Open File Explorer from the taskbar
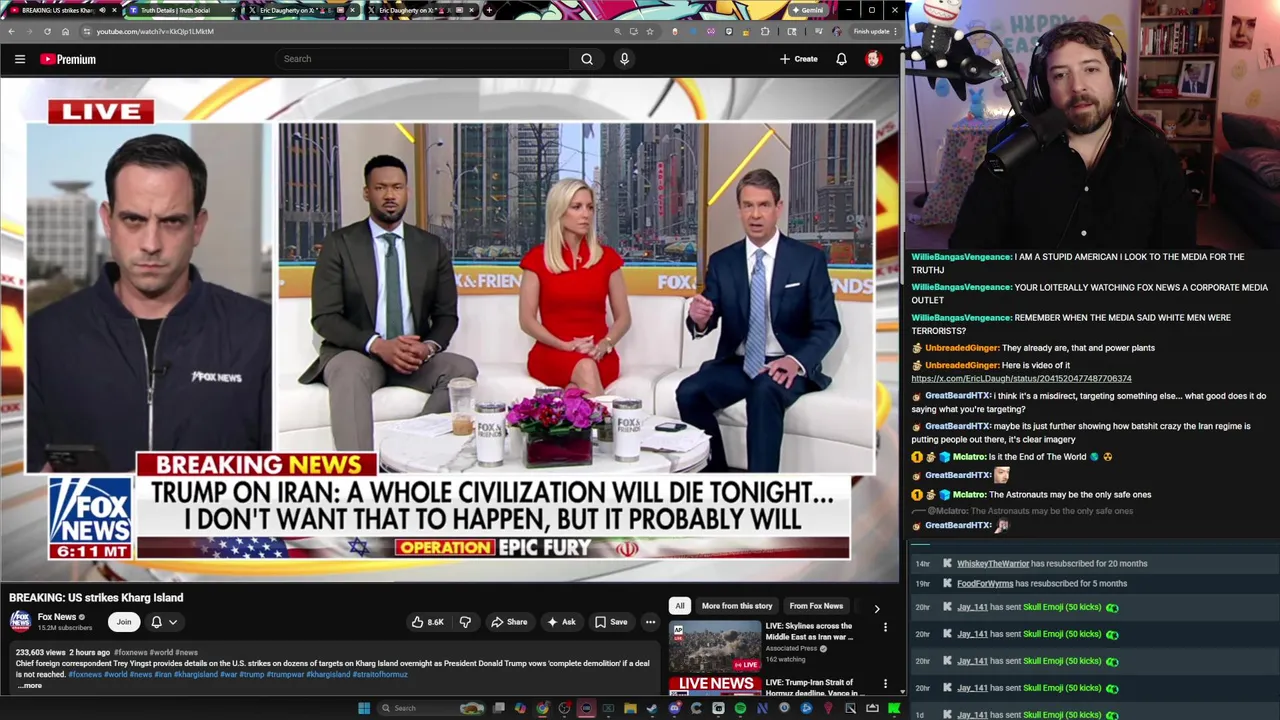This screenshot has height=720, width=1280. pos(630,708)
